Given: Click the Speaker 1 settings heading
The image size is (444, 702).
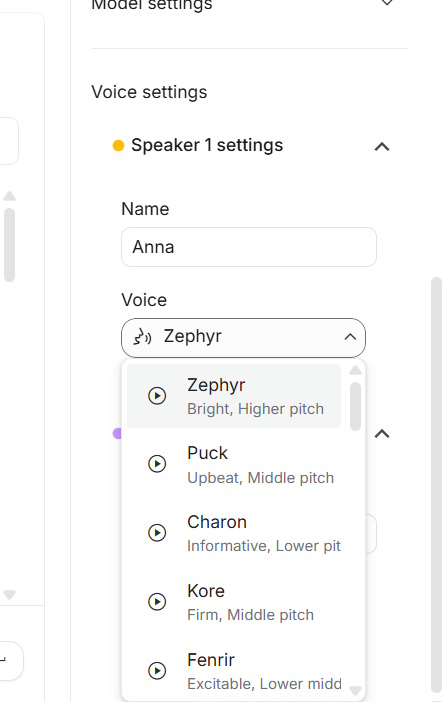Looking at the screenshot, I should tap(207, 146).
